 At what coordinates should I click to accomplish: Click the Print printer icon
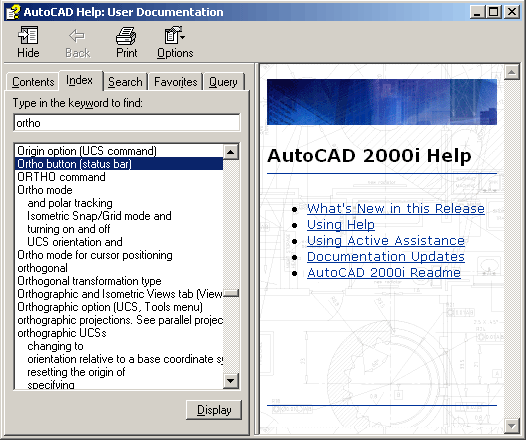point(126,36)
